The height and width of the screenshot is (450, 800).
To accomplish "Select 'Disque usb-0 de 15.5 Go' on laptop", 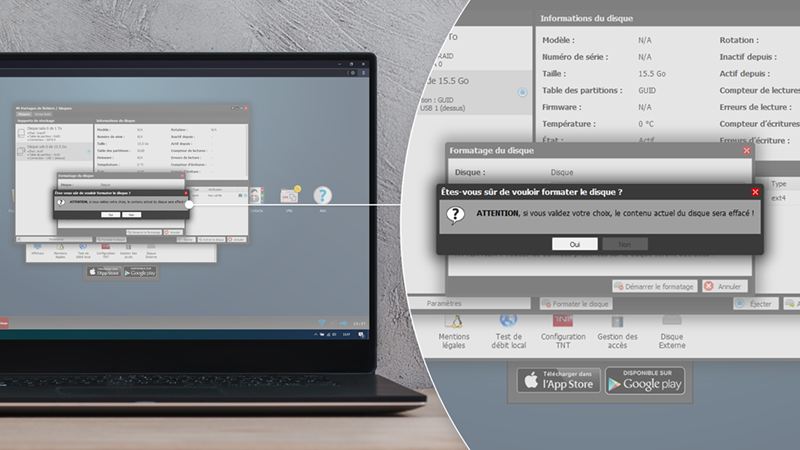I will click(54, 152).
